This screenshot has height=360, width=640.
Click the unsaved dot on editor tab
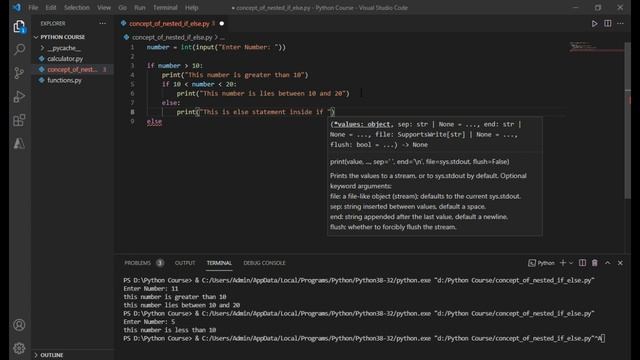pyautogui.click(x=222, y=24)
